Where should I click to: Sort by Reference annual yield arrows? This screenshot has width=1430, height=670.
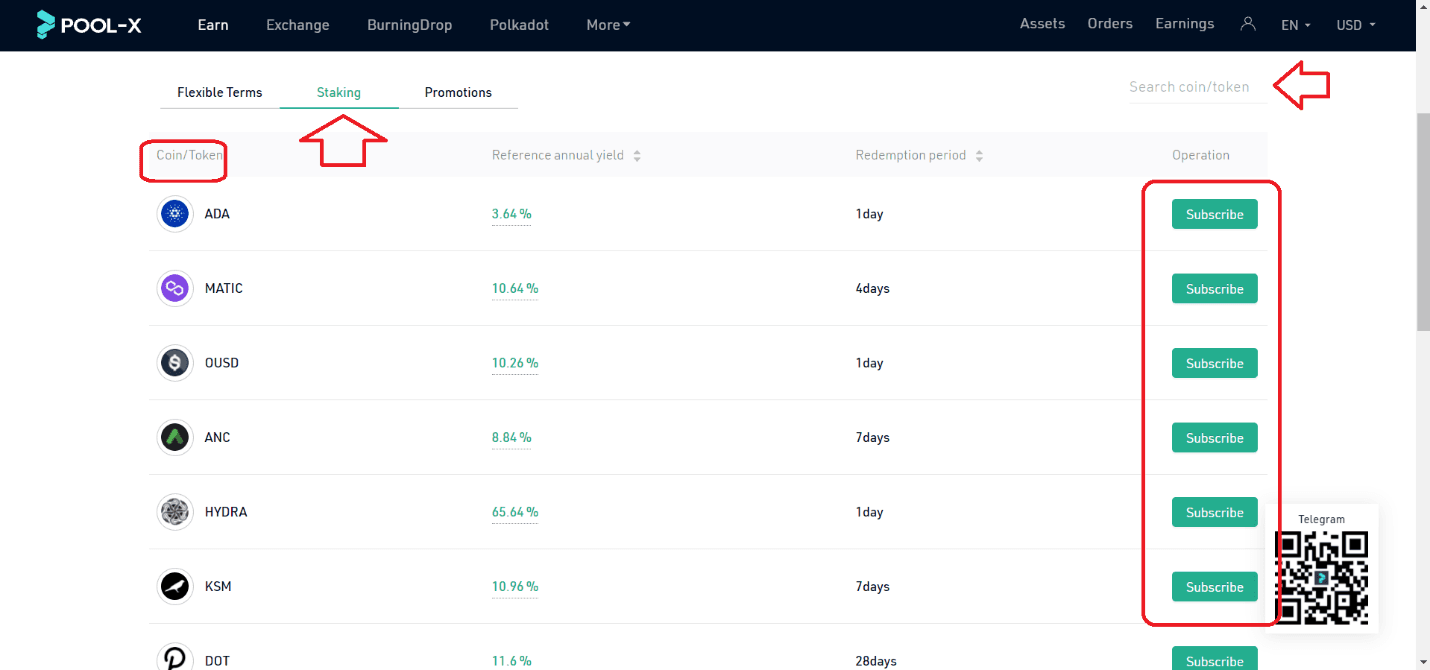tap(637, 156)
